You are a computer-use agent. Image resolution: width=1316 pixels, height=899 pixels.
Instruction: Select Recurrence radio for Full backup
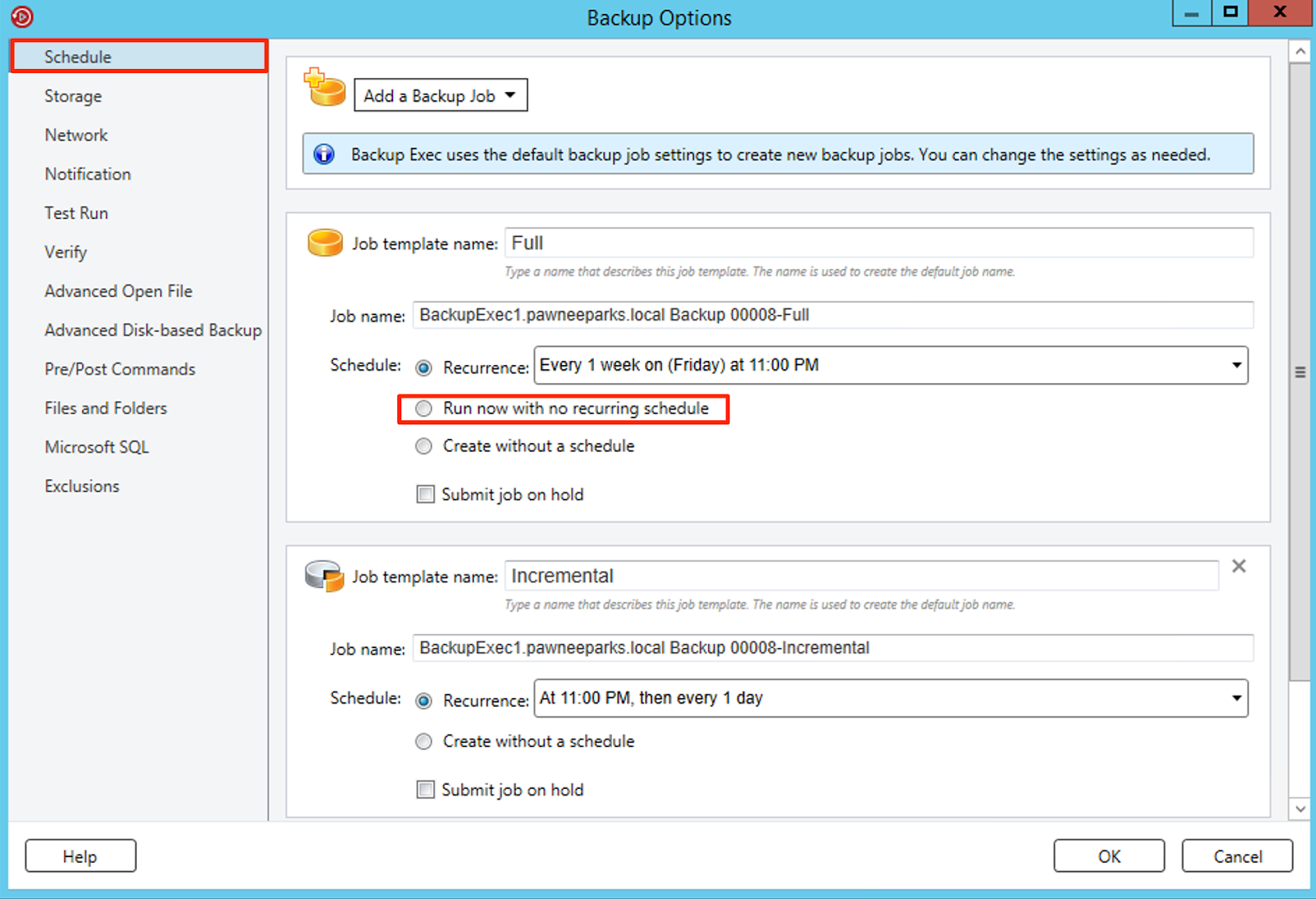[x=424, y=368]
